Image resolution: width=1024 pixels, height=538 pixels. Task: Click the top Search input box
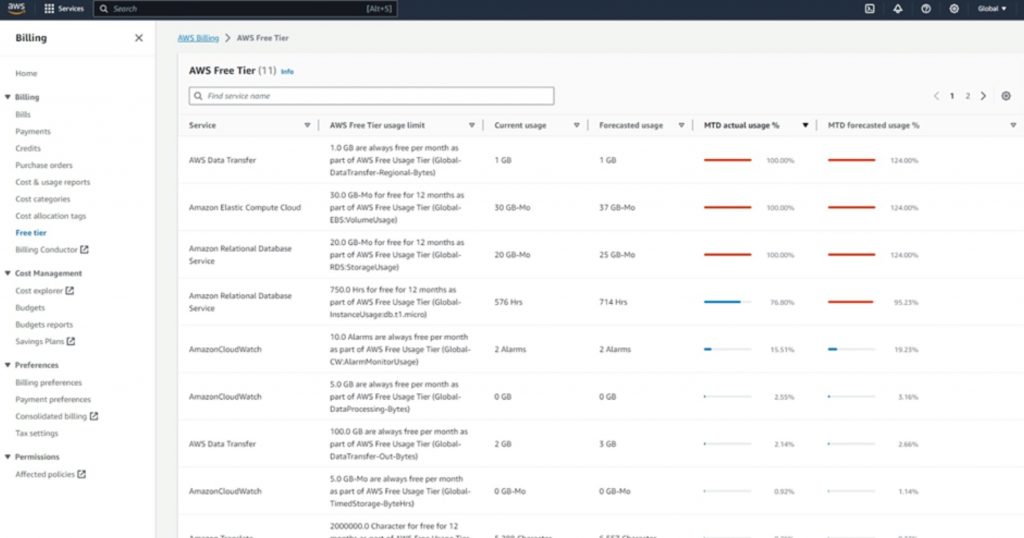(246, 8)
